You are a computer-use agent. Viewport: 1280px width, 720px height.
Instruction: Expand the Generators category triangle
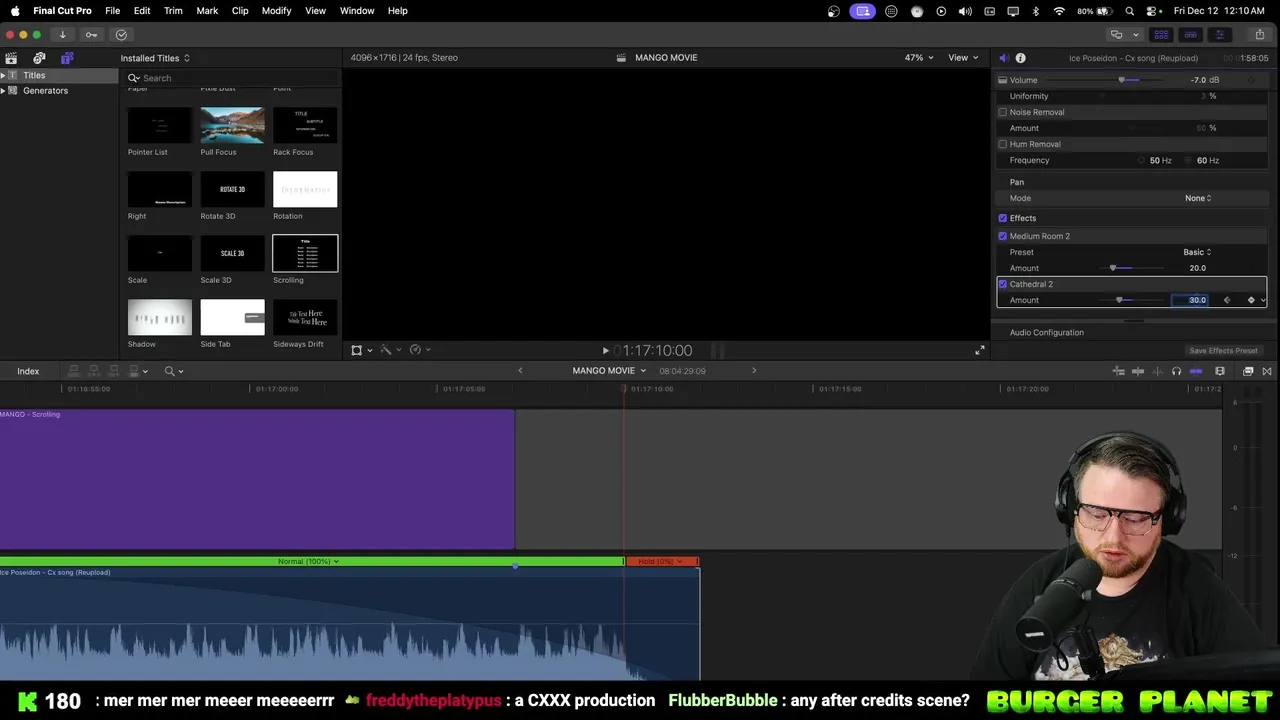pos(3,90)
